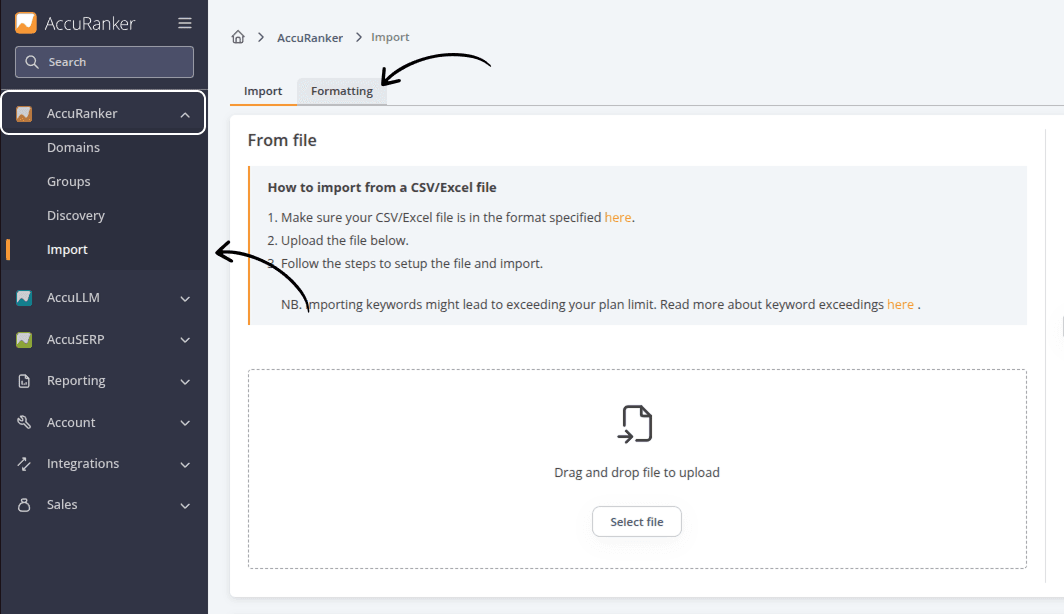Expand the Sales section chevron
1064x614 pixels.
coord(185,506)
